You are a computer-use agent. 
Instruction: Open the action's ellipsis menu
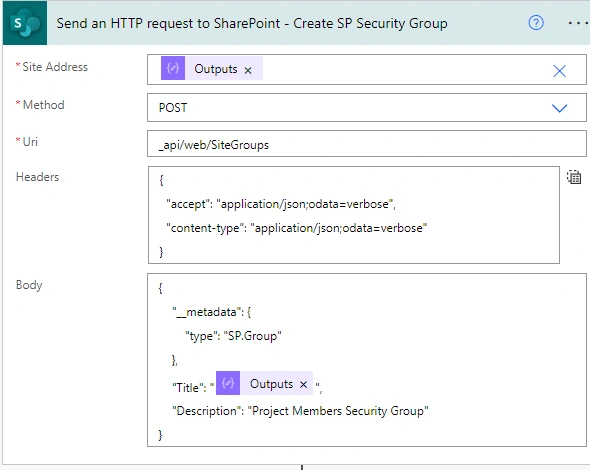pos(577,23)
